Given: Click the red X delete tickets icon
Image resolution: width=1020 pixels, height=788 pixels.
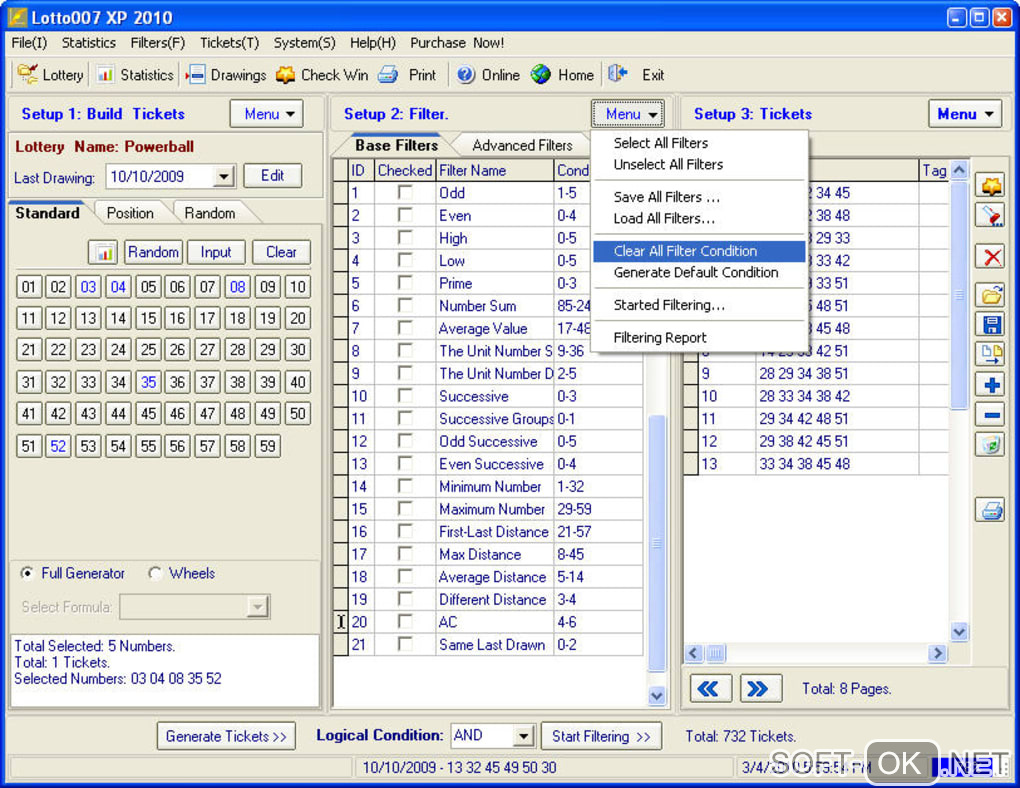Looking at the screenshot, I should [991, 256].
